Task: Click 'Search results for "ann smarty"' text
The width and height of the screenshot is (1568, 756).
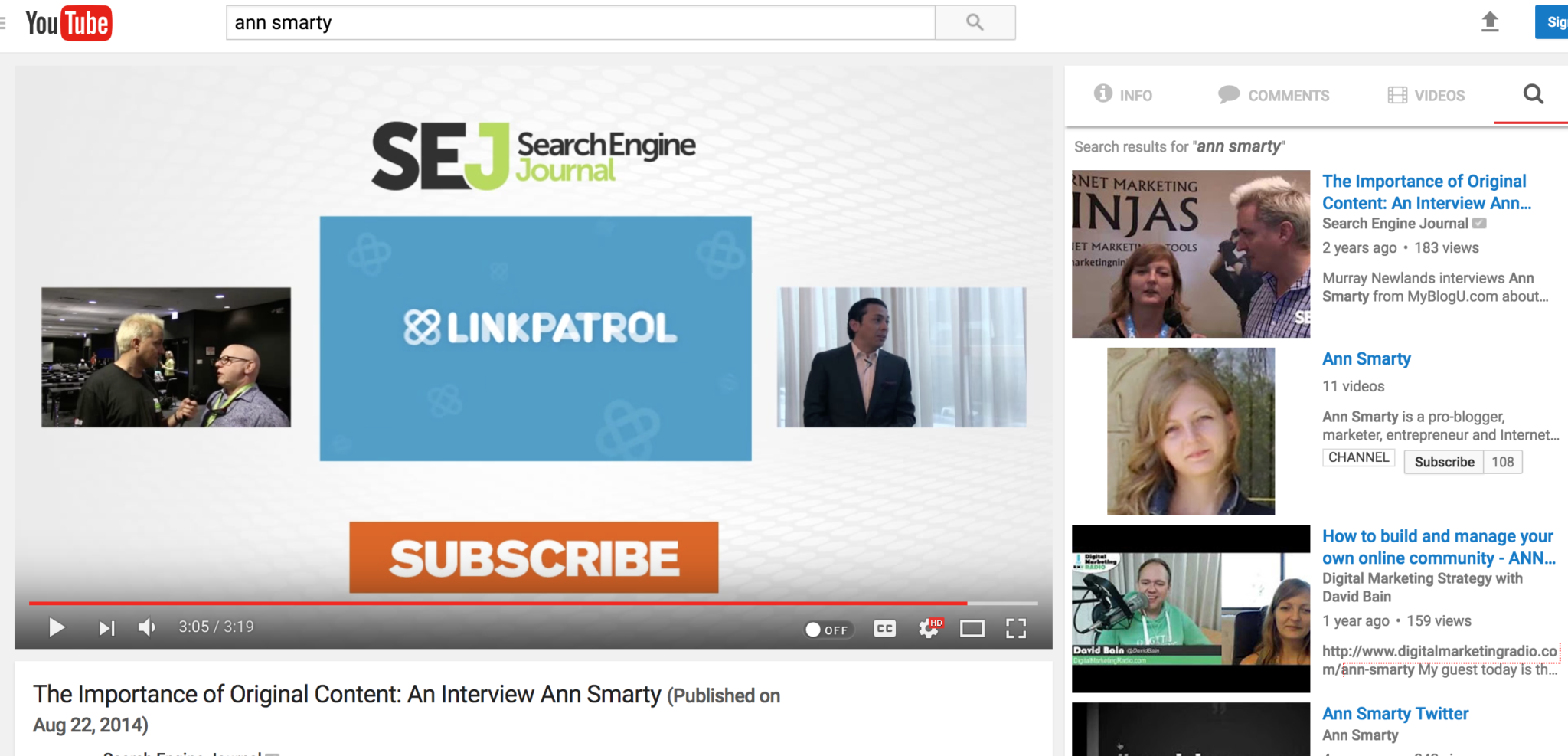Action: 1179,146
